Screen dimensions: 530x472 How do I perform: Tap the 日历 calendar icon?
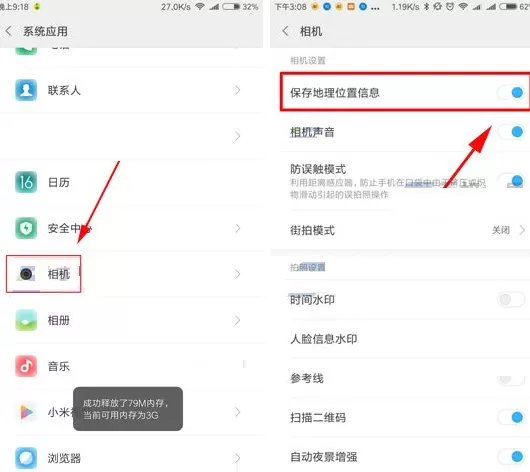pyautogui.click(x=26, y=182)
